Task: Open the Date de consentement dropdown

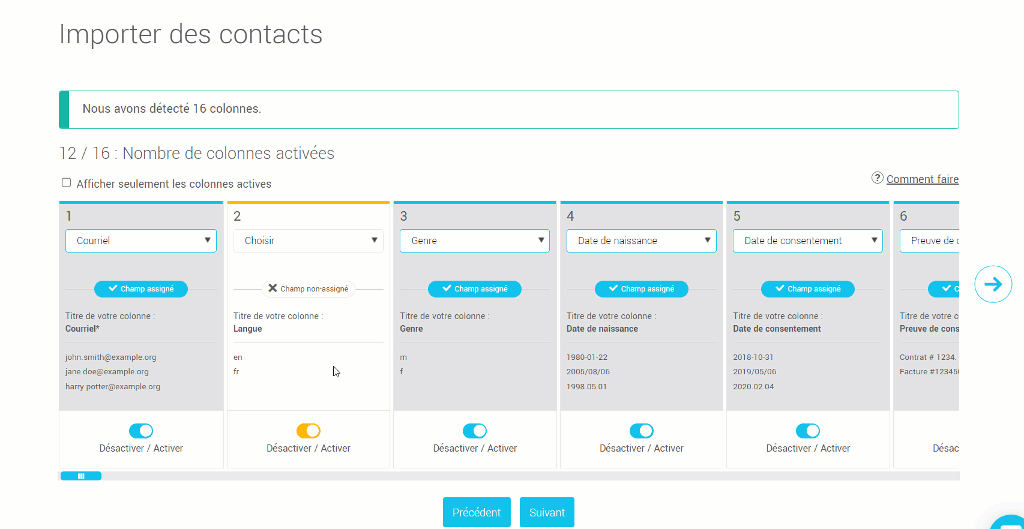Action: tap(808, 241)
